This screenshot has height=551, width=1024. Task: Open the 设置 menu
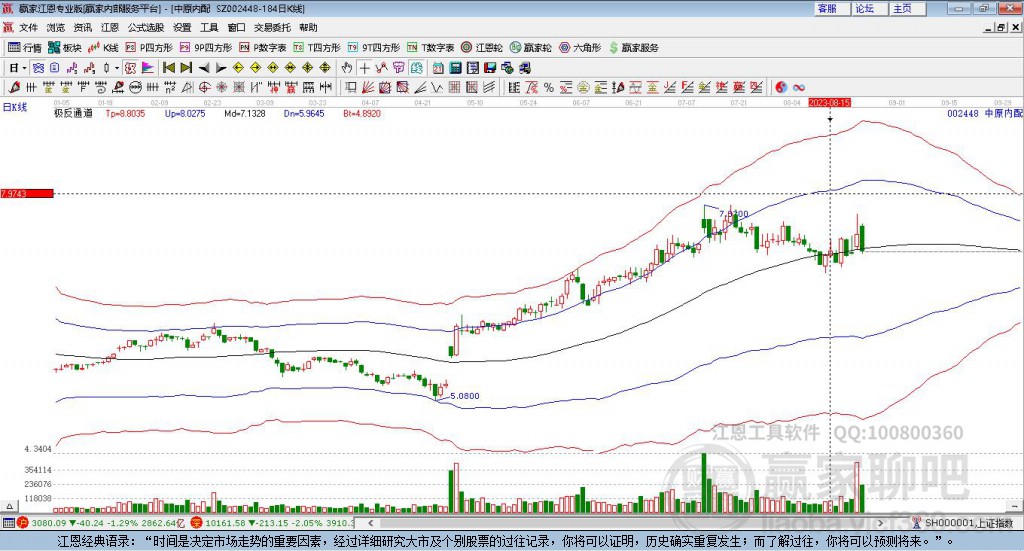(182, 27)
